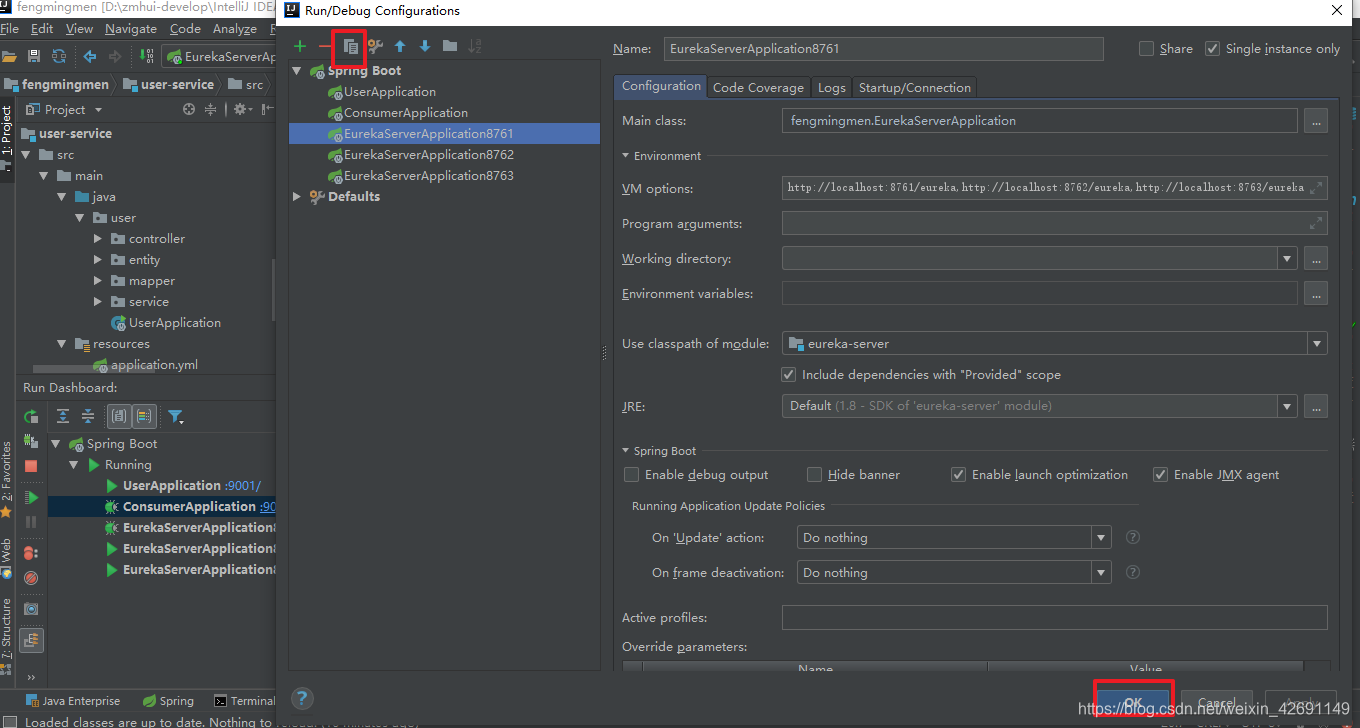This screenshot has width=1360, height=728.
Task: Browse for Main class with ellipsis button
Action: 1315,121
